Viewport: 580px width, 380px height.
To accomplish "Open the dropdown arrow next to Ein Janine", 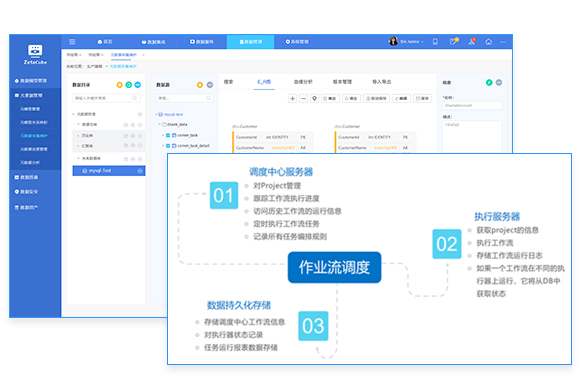I will coord(422,42).
